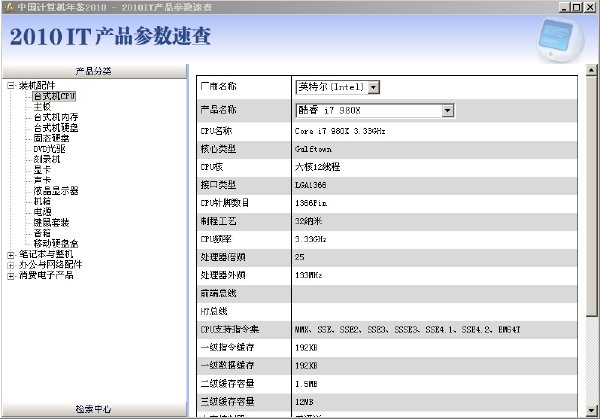The image size is (600, 419).
Task: Click the 厂商名称 row label
Action: (x=218, y=86)
